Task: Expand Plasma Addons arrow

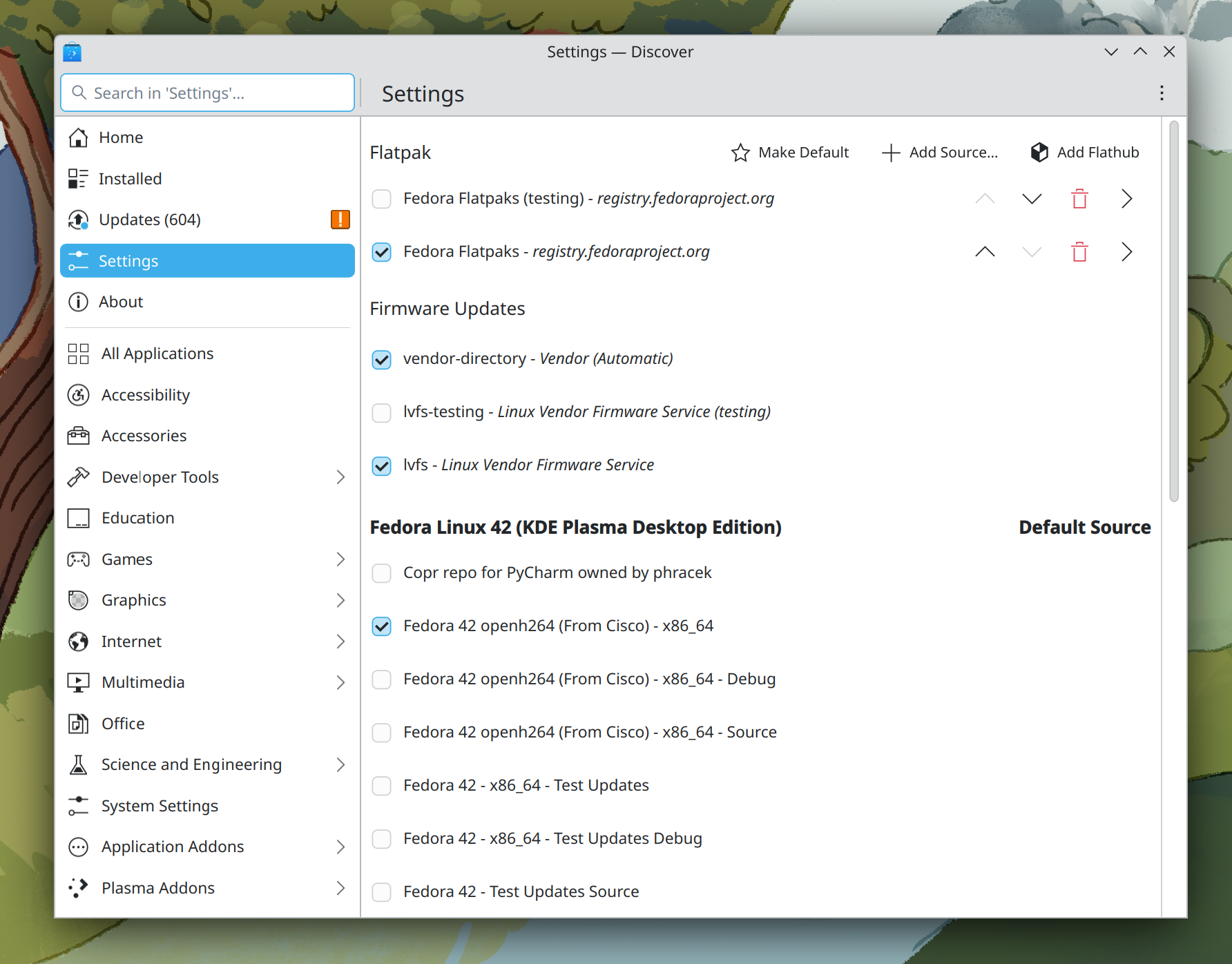Action: [340, 888]
